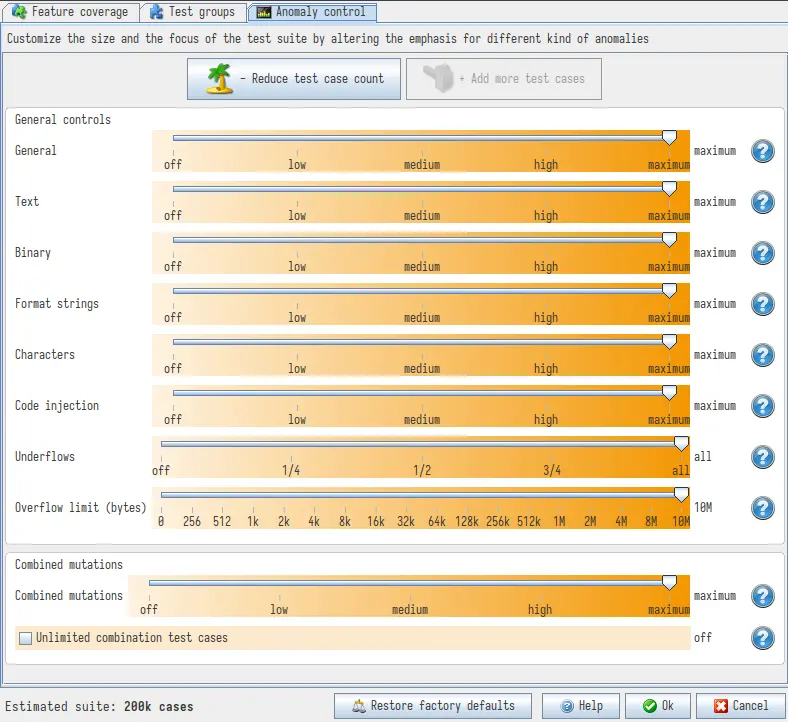Viewport: 788px width, 722px height.
Task: Click help icon for Underflows row
Action: 762,458
